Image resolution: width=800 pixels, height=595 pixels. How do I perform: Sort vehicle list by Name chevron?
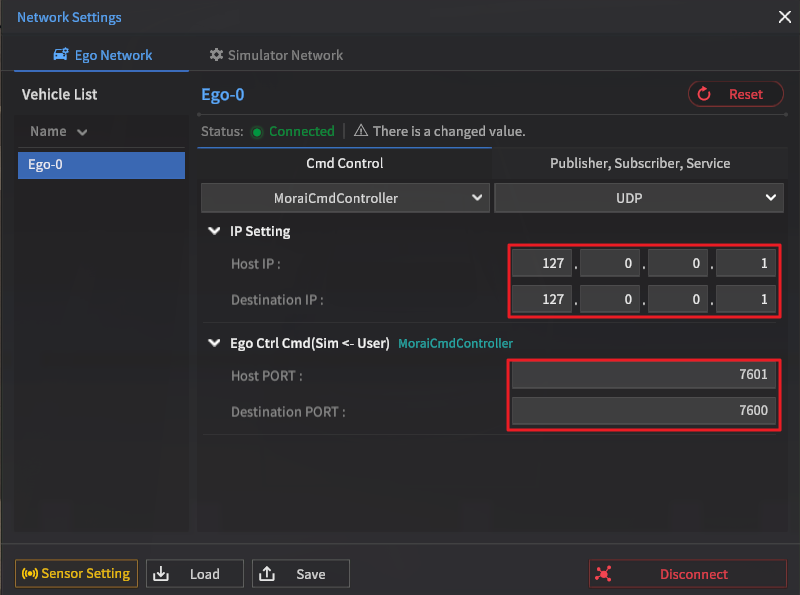tap(82, 132)
